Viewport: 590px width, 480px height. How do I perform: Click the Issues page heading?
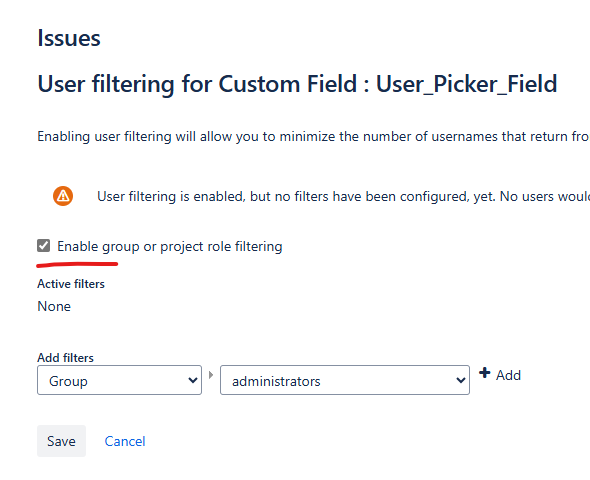tap(69, 38)
